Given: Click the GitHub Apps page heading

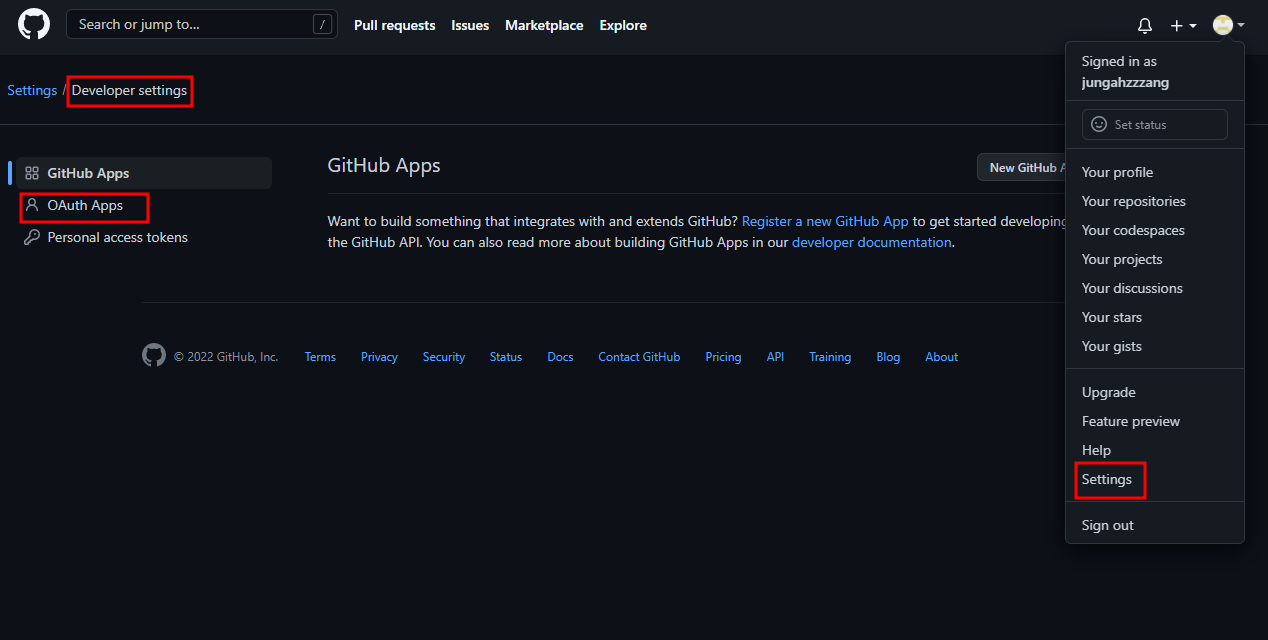Looking at the screenshot, I should click(x=384, y=165).
